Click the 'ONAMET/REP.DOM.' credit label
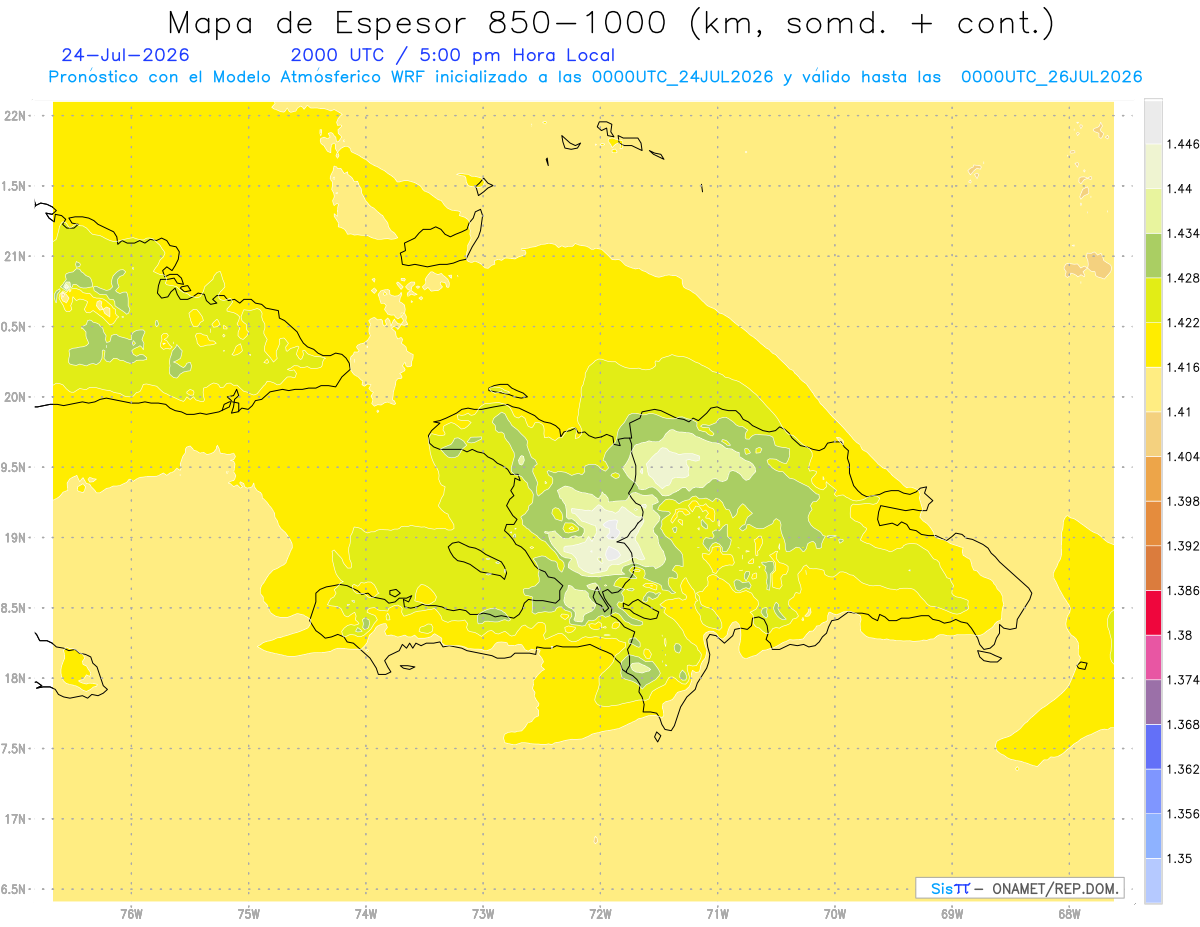Screen dimensions: 1200x927 tap(1056, 888)
